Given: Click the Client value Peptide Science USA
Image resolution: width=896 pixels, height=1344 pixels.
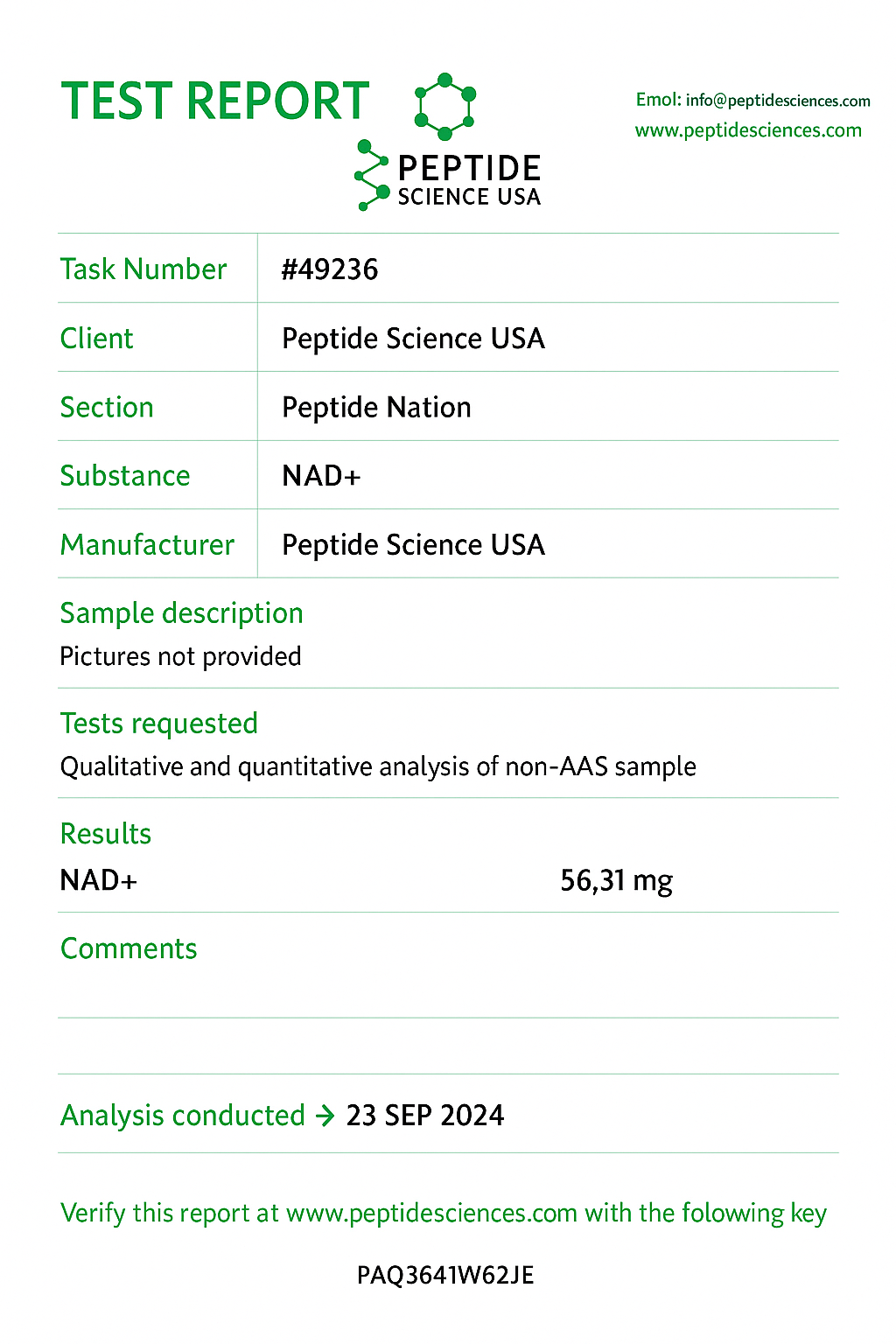Looking at the screenshot, I should click(x=413, y=339).
